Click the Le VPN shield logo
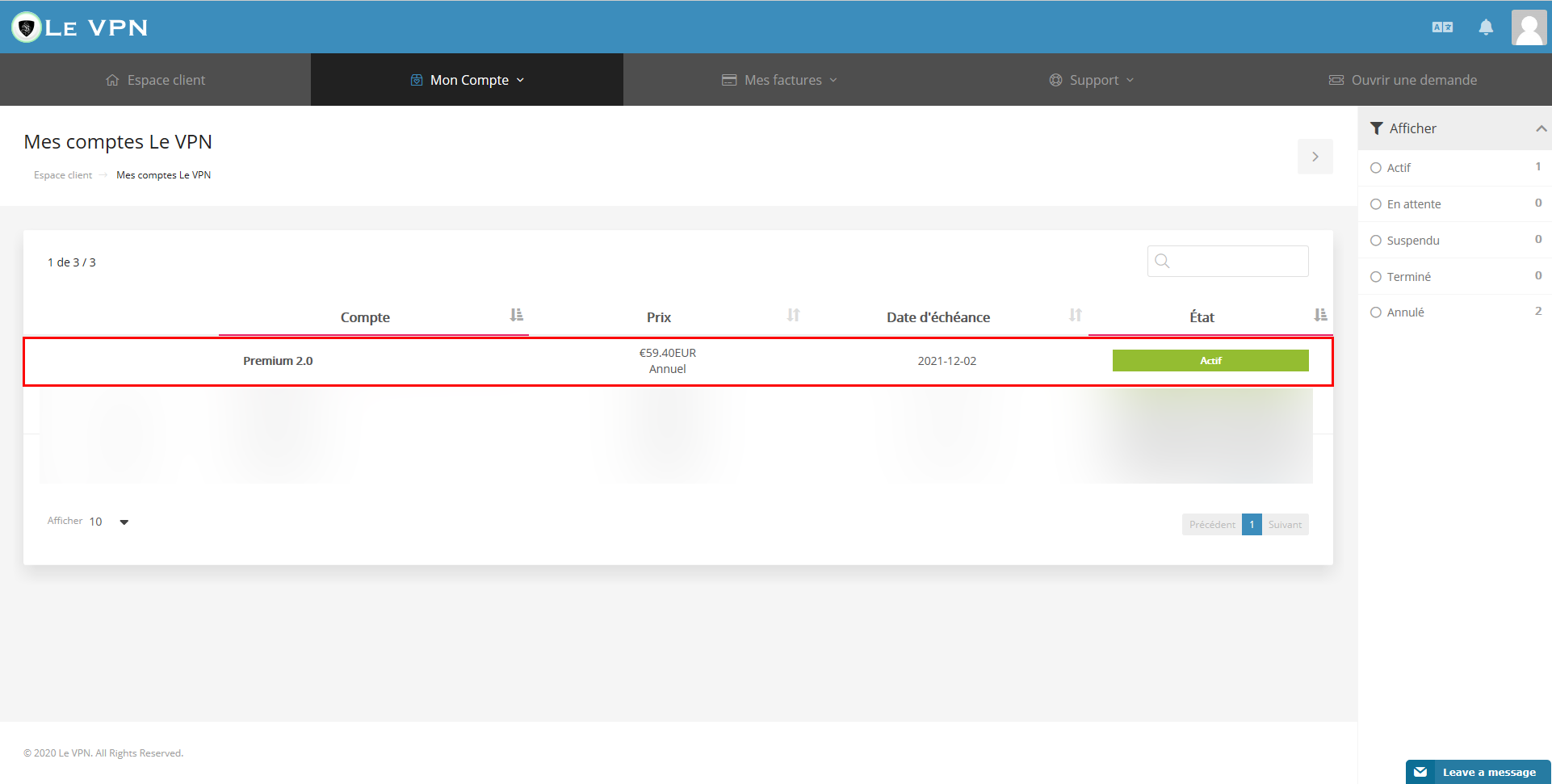This screenshot has width=1552, height=784. pyautogui.click(x=27, y=27)
